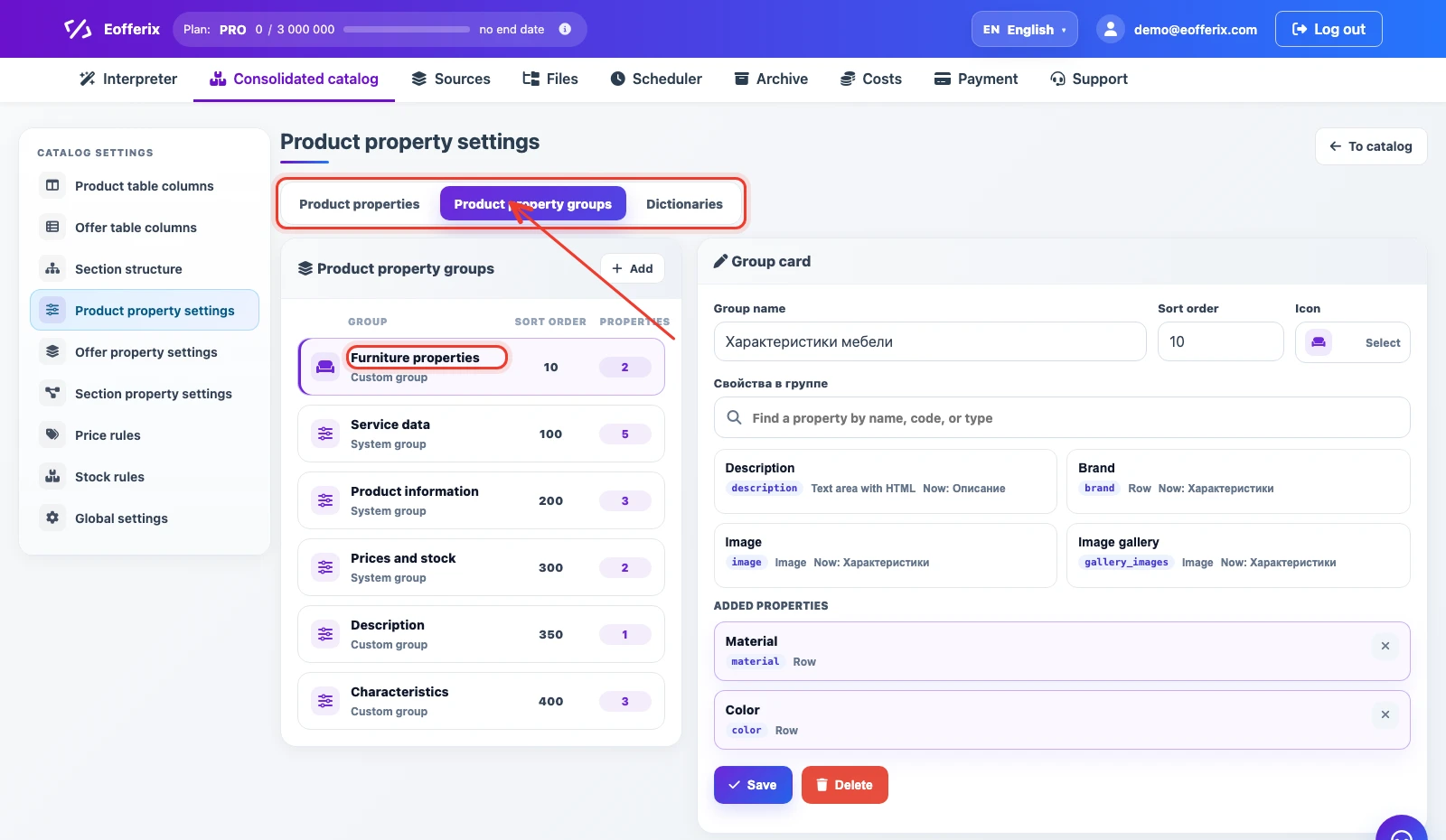Click the Offer table columns icon
This screenshot has height=840, width=1446.
(x=52, y=227)
